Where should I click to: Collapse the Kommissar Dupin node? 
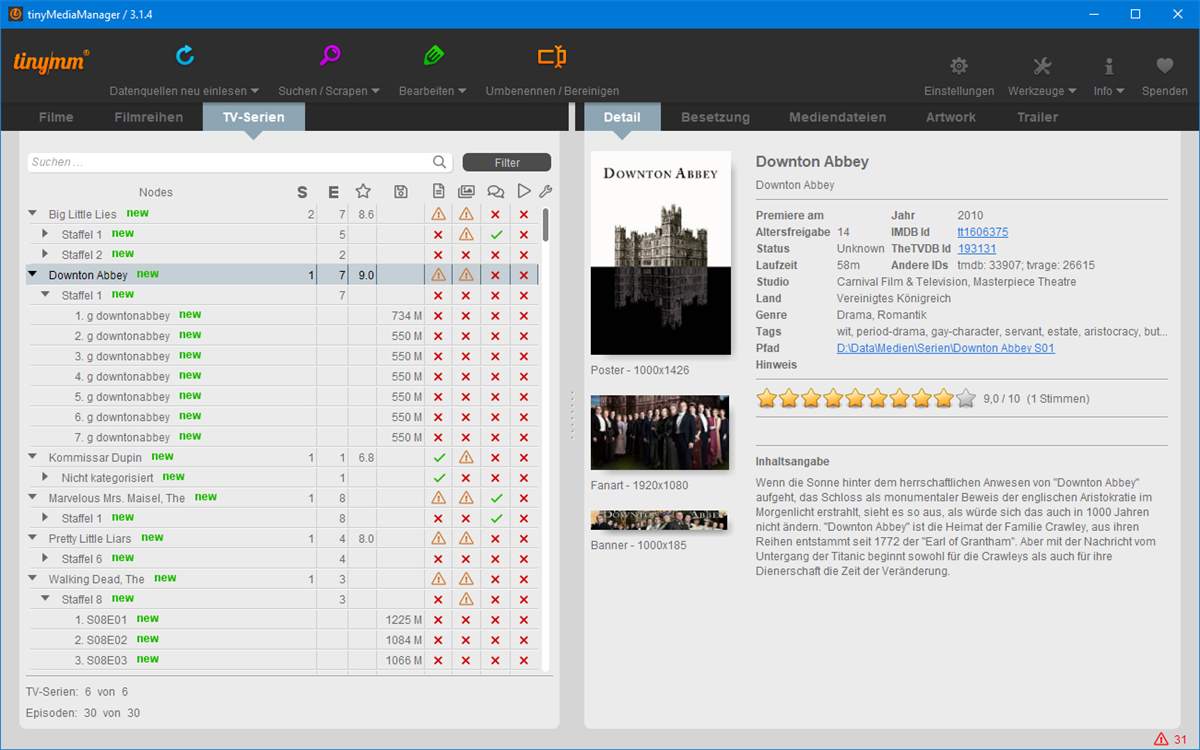tap(32, 458)
